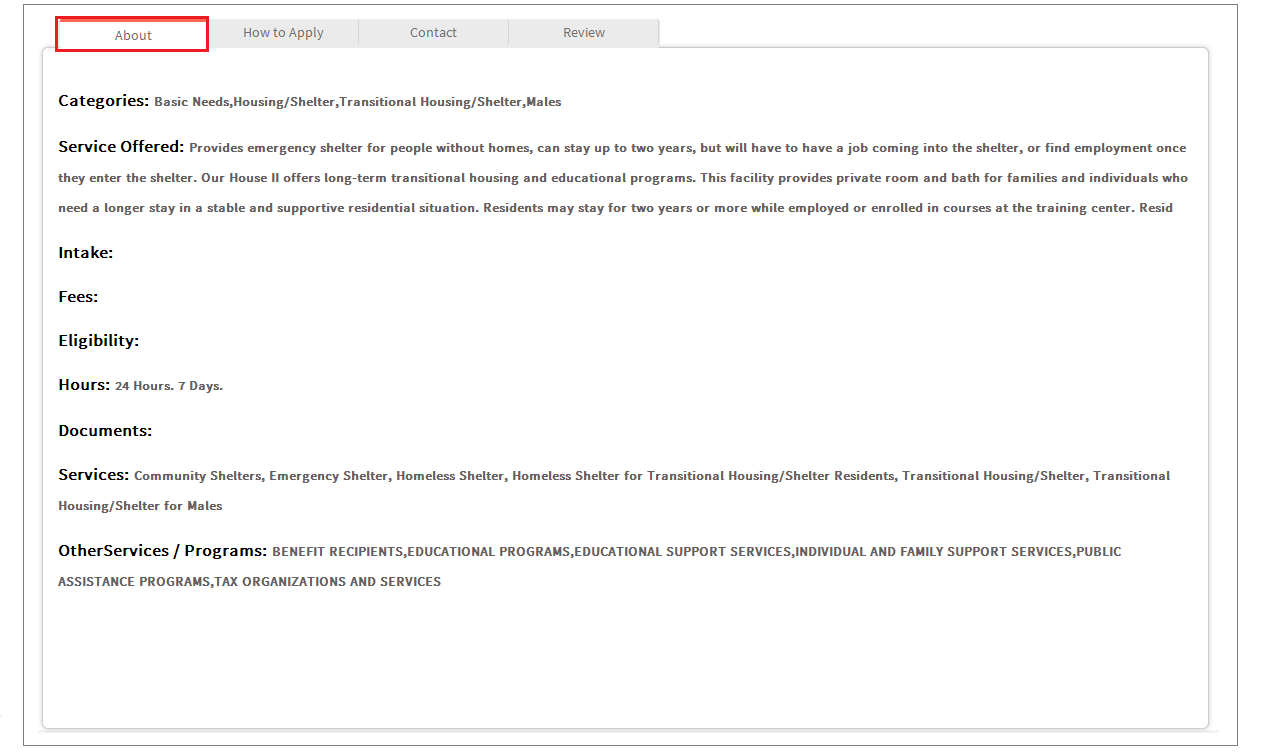
Task: Select the Contact tab
Action: click(x=433, y=33)
